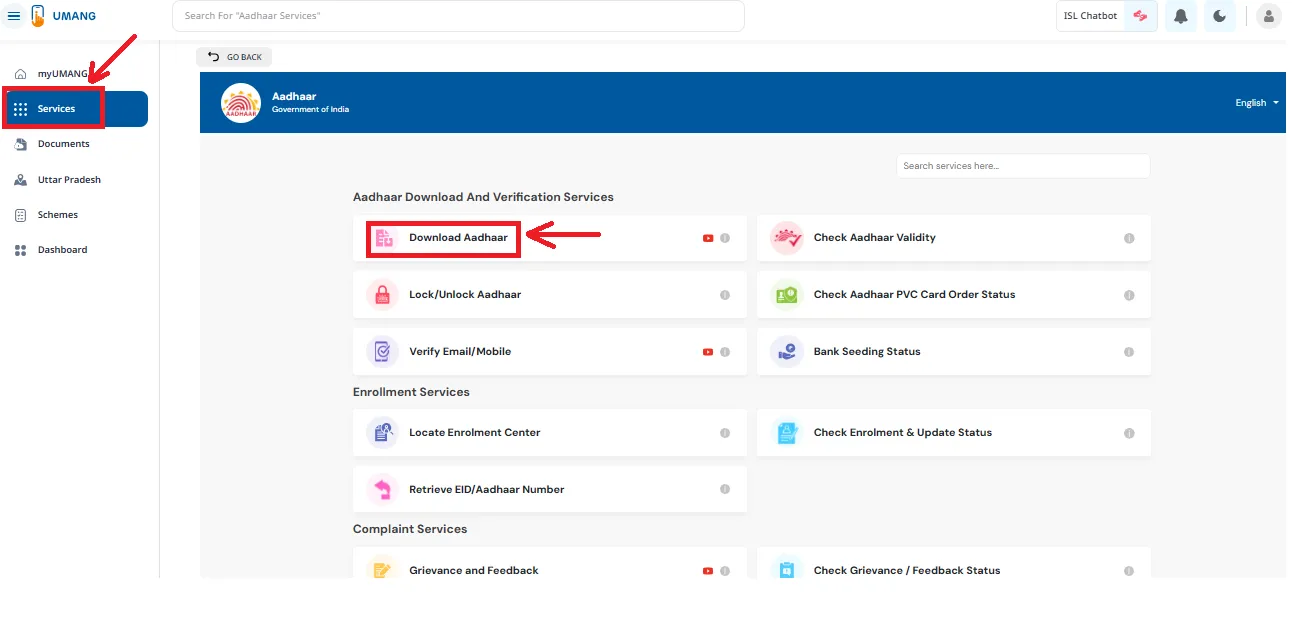The image size is (1292, 619).
Task: Toggle dark mode with moon icon
Action: pyautogui.click(x=1219, y=16)
